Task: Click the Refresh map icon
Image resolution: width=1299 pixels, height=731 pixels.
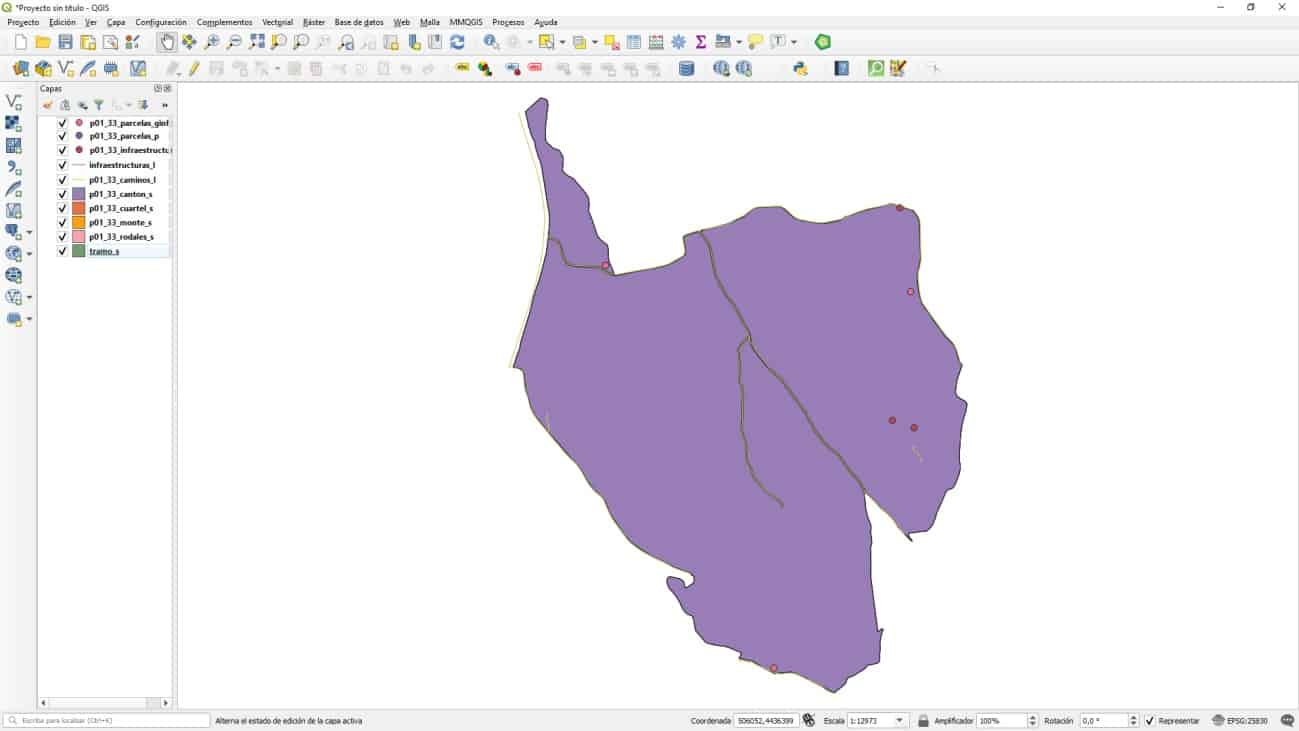Action: [457, 42]
